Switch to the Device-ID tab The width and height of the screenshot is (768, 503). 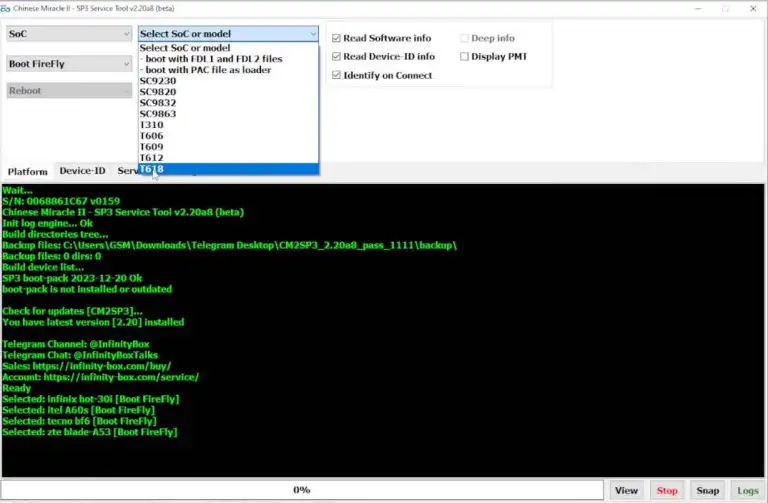click(81, 171)
